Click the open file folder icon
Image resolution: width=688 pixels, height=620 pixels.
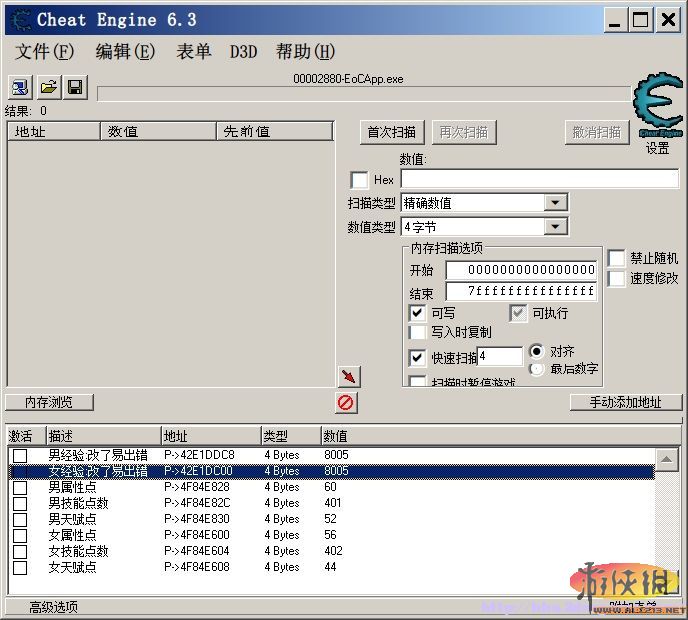coord(48,87)
